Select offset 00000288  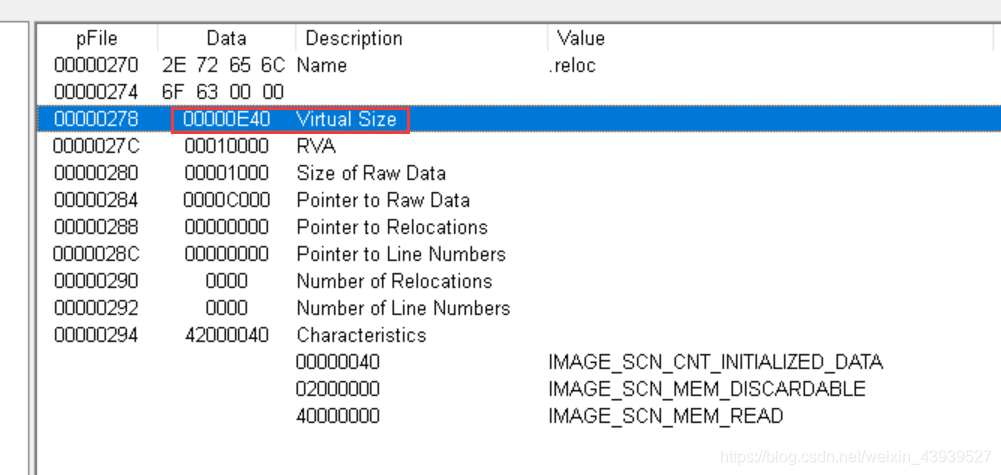tap(96, 227)
